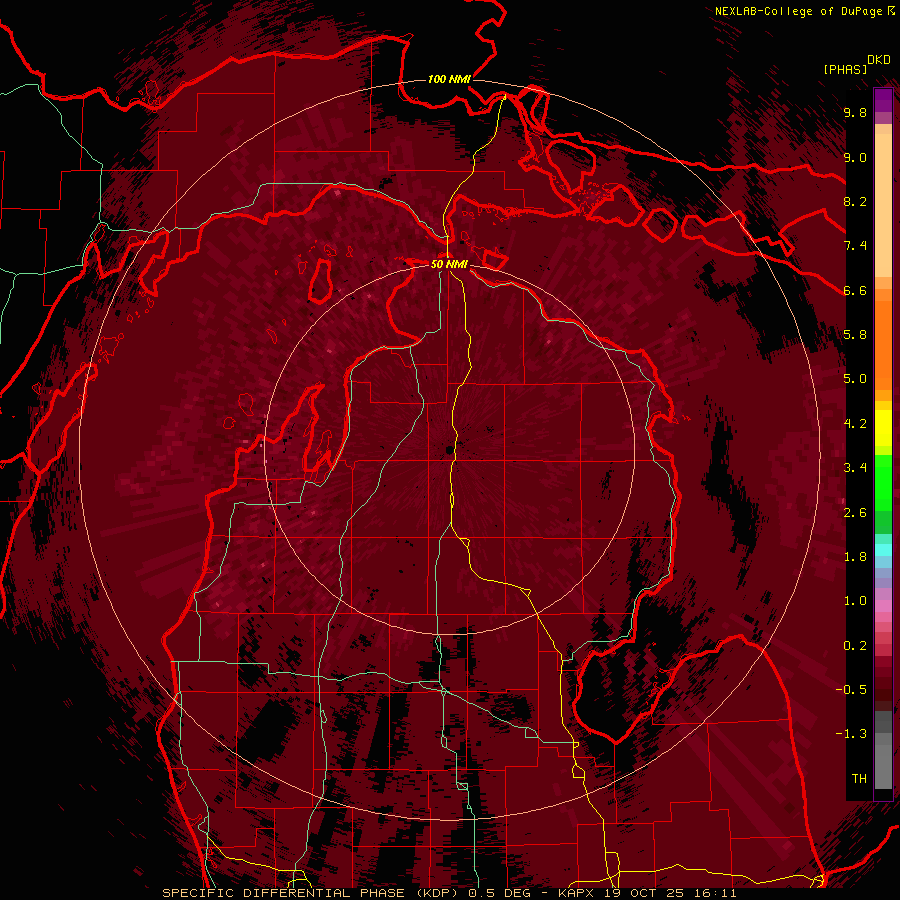Click the orange band of the color bar
Viewport: 900px width, 900px height.
883,344
